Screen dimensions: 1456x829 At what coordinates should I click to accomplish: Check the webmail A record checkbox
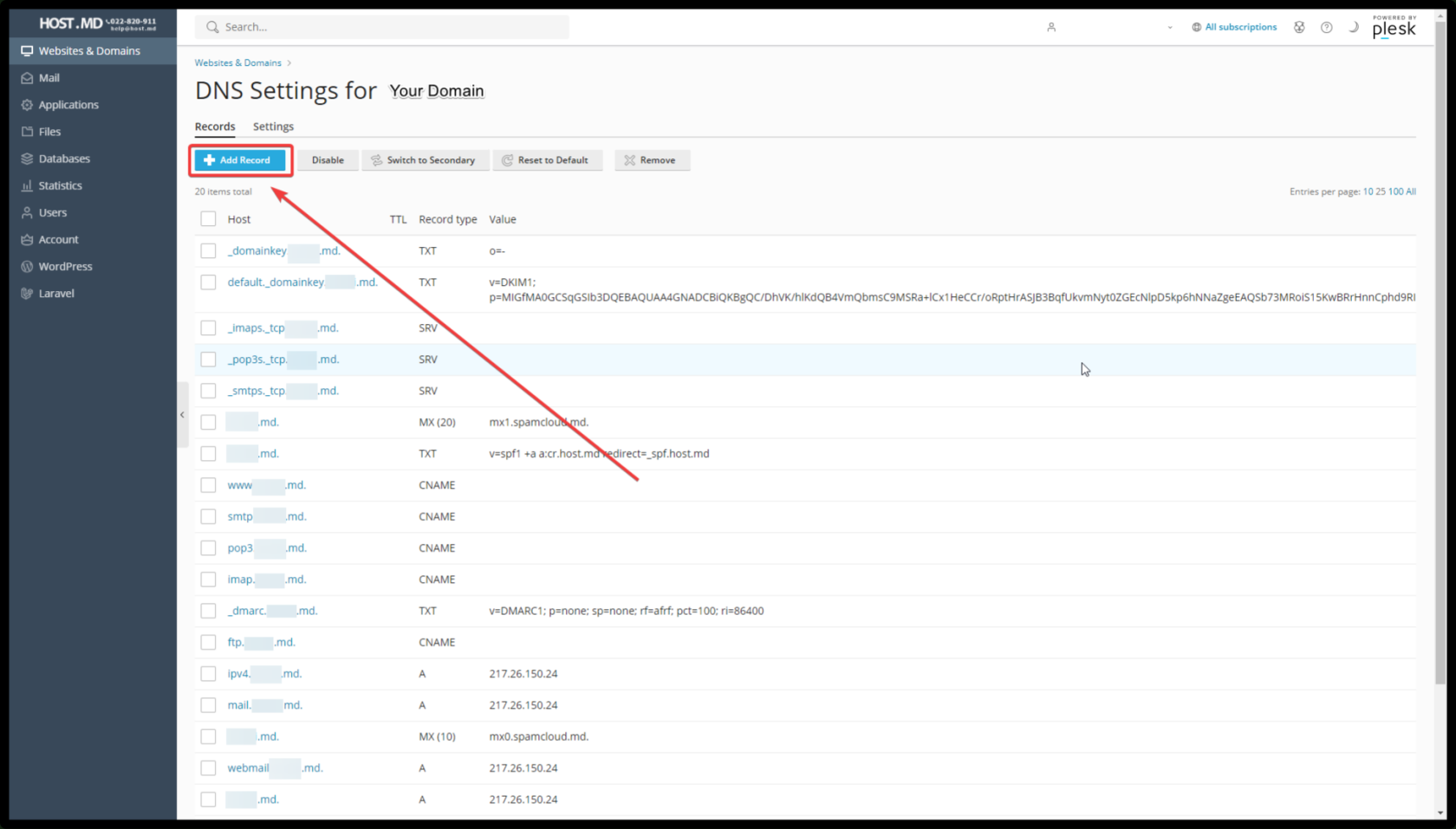click(x=208, y=767)
